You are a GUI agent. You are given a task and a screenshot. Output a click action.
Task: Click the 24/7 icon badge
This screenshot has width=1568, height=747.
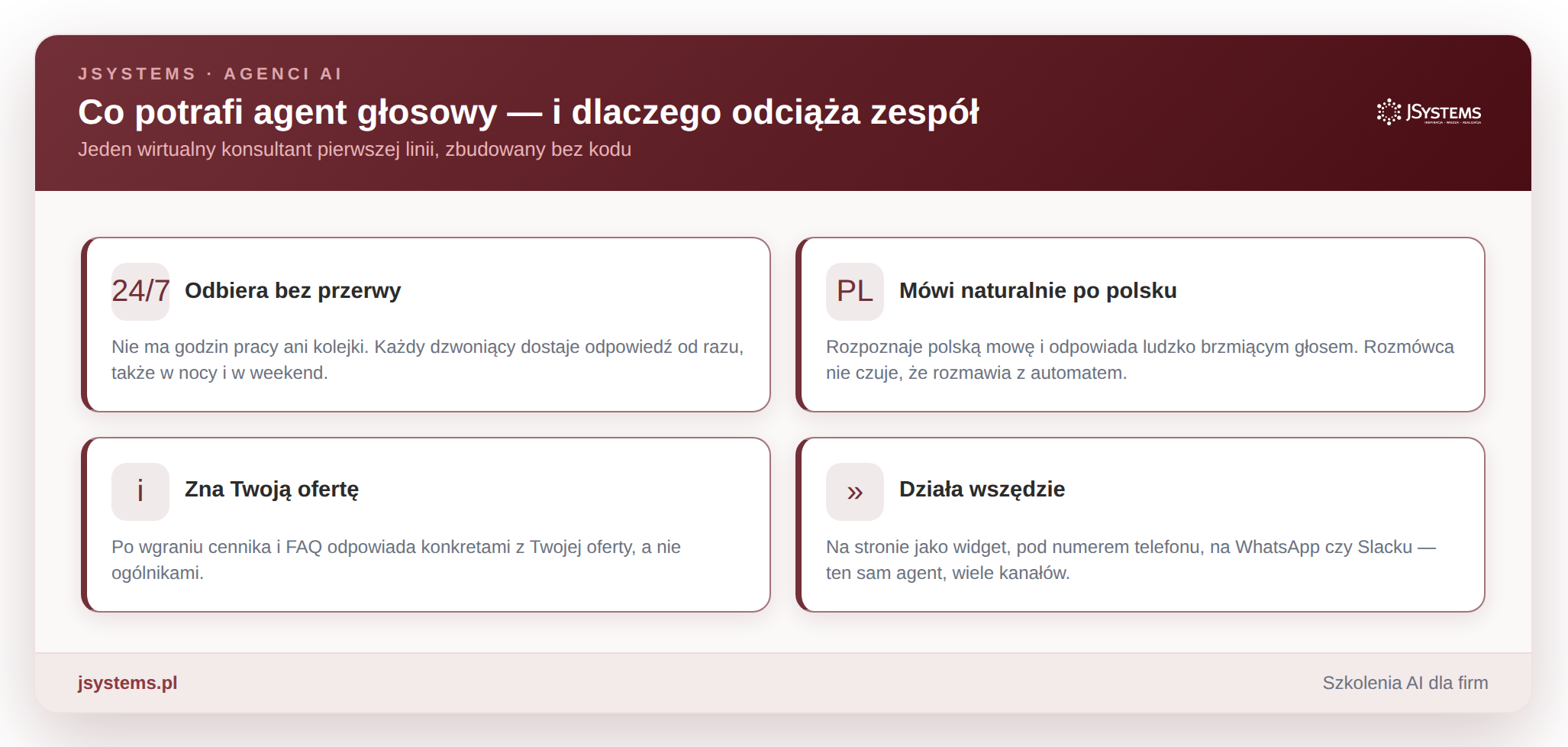[140, 291]
